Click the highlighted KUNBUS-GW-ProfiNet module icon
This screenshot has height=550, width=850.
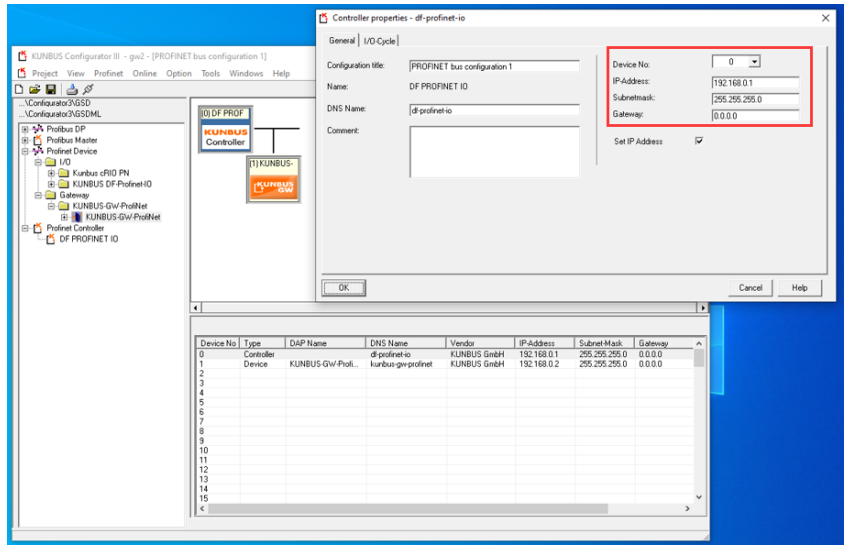[x=77, y=217]
